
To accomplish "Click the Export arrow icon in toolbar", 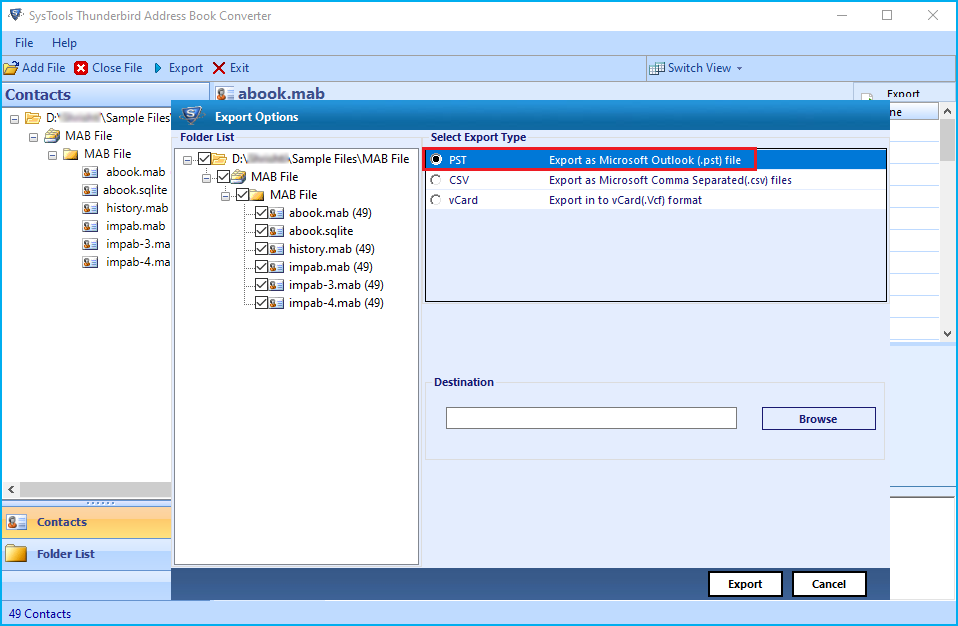I will coord(158,68).
